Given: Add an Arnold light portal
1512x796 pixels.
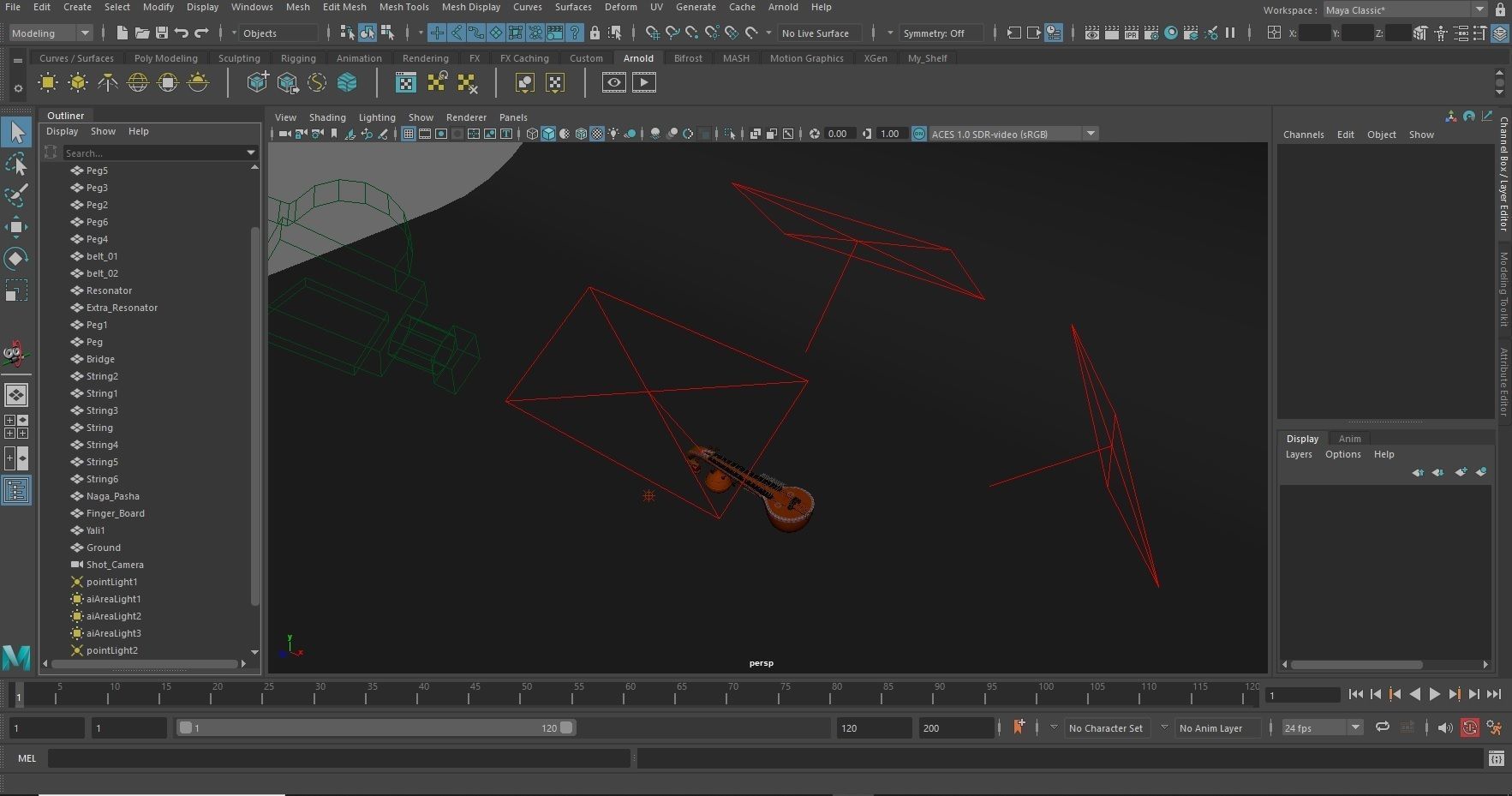Looking at the screenshot, I should [x=168, y=83].
